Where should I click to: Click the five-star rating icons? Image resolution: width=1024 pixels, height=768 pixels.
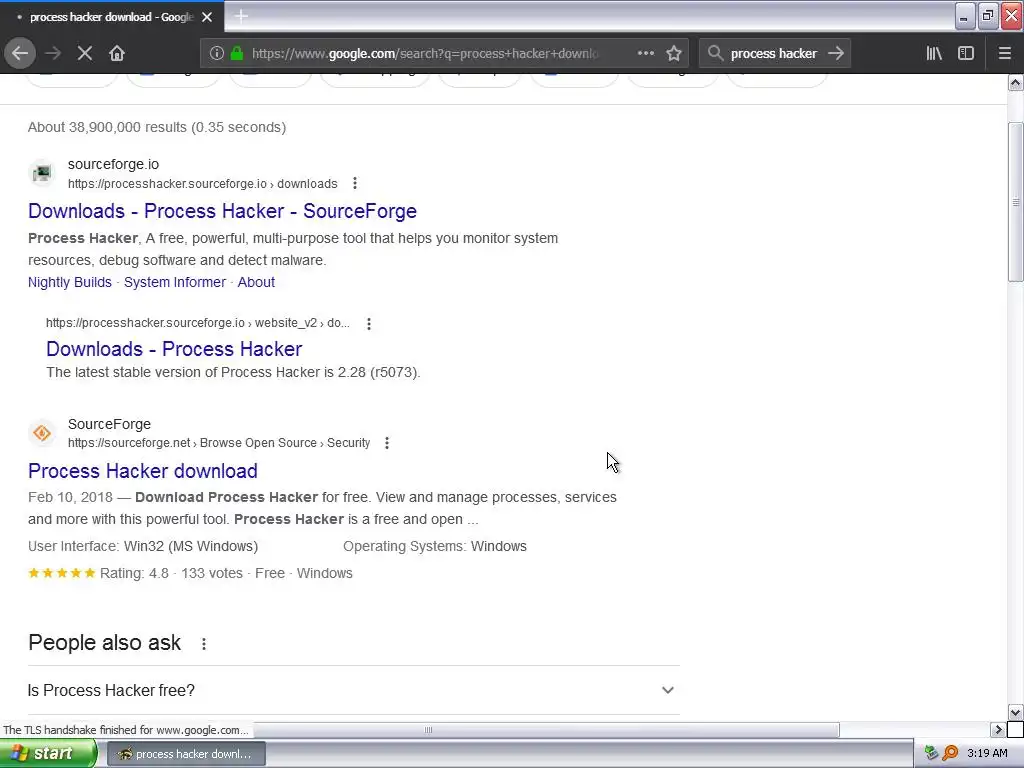pos(61,573)
